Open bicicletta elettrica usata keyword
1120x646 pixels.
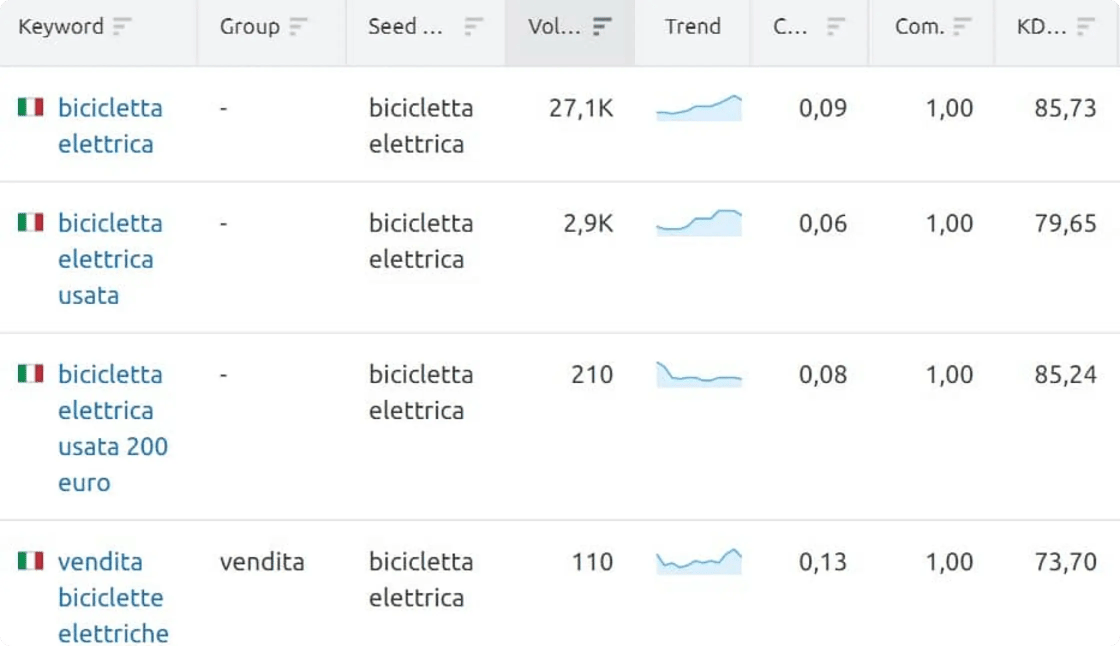[110, 259]
